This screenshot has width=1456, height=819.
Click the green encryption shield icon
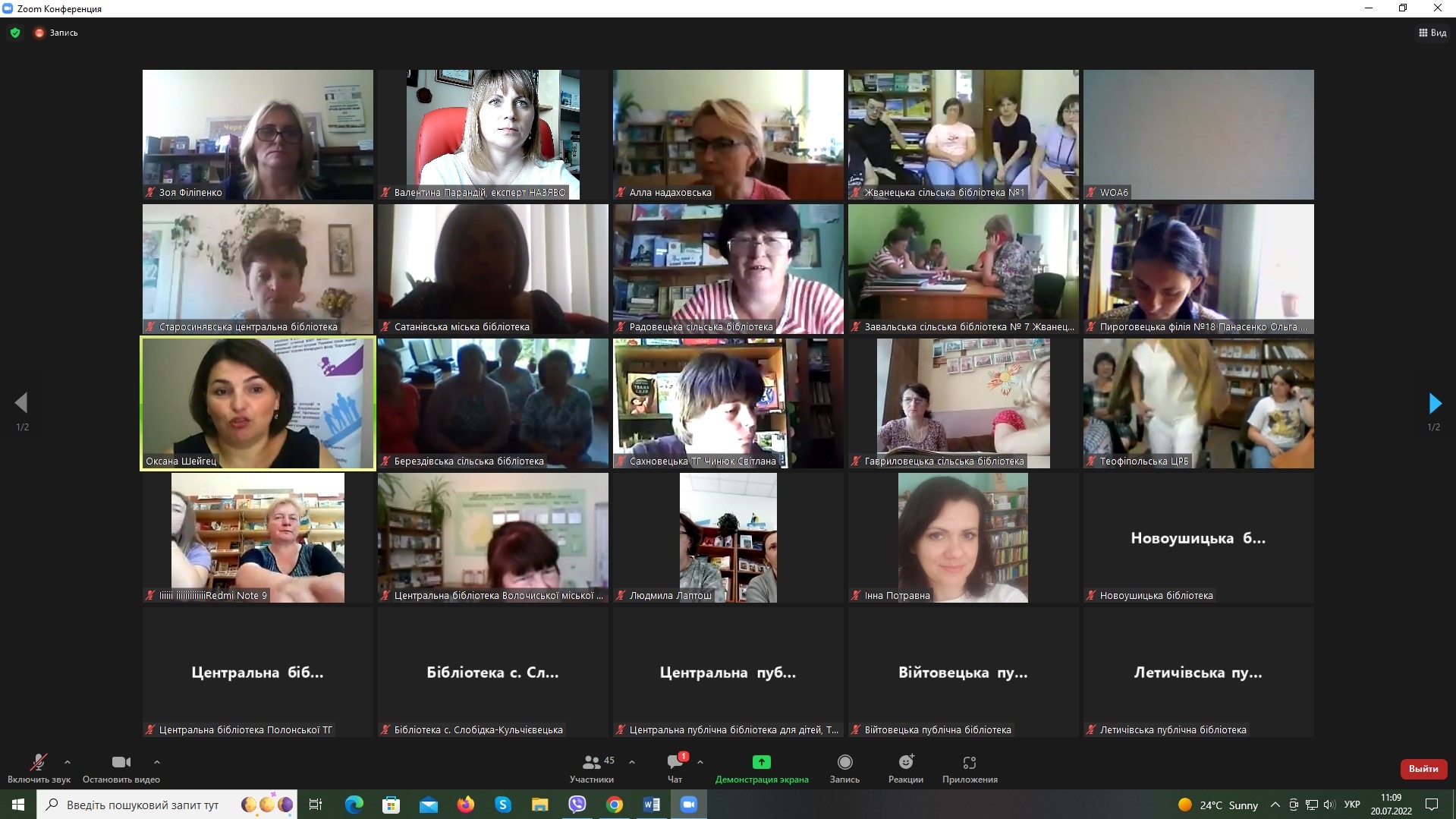tap(15, 33)
